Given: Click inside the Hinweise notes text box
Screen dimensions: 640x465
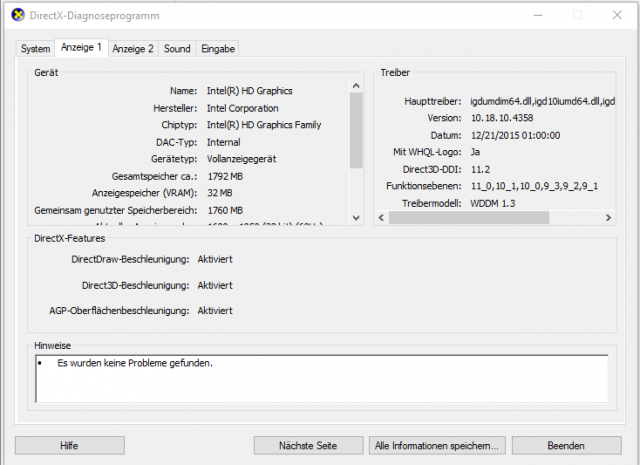Looking at the screenshot, I should coord(320,378).
